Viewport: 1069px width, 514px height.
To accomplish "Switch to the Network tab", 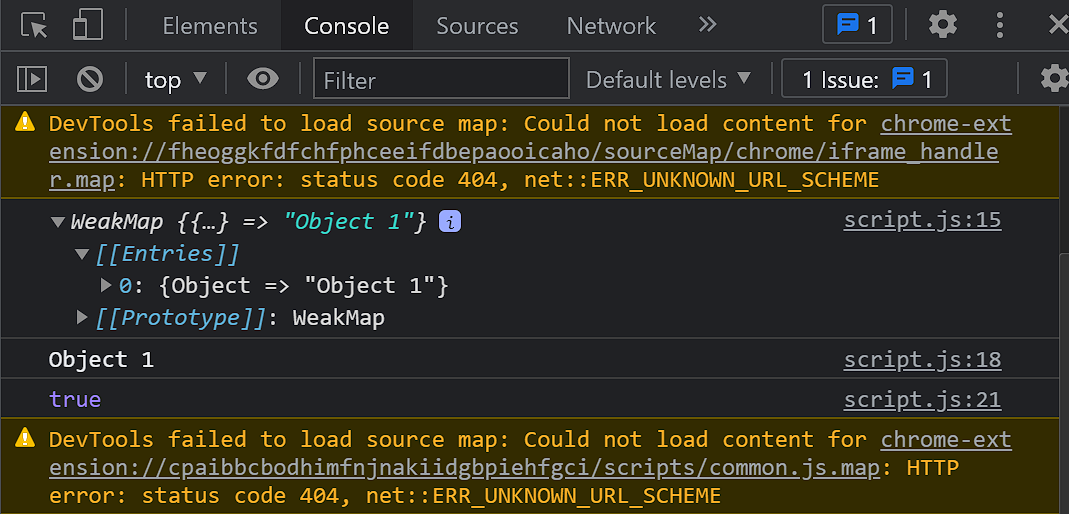I will pyautogui.click(x=611, y=26).
